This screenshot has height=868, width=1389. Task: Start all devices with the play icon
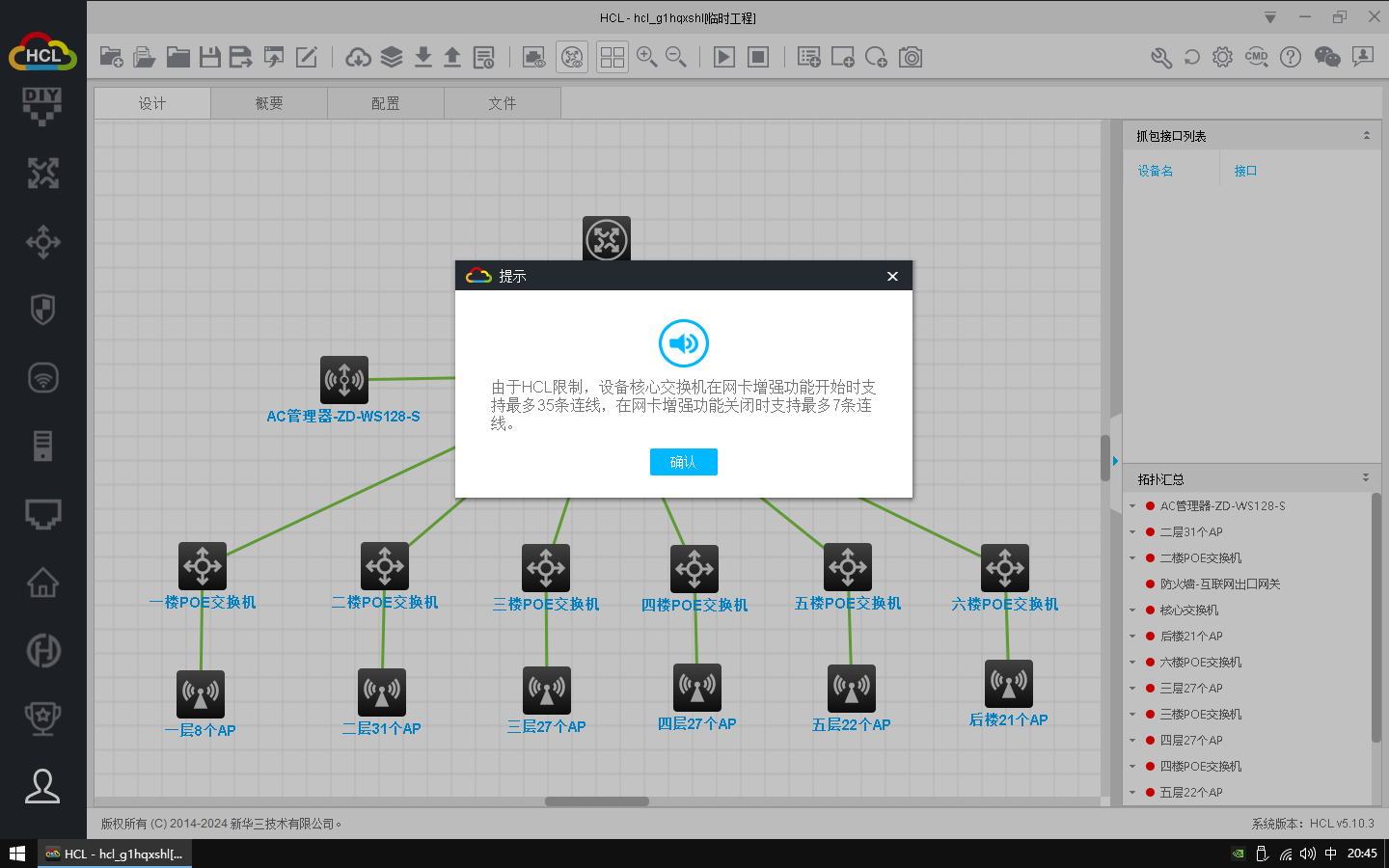tap(723, 57)
